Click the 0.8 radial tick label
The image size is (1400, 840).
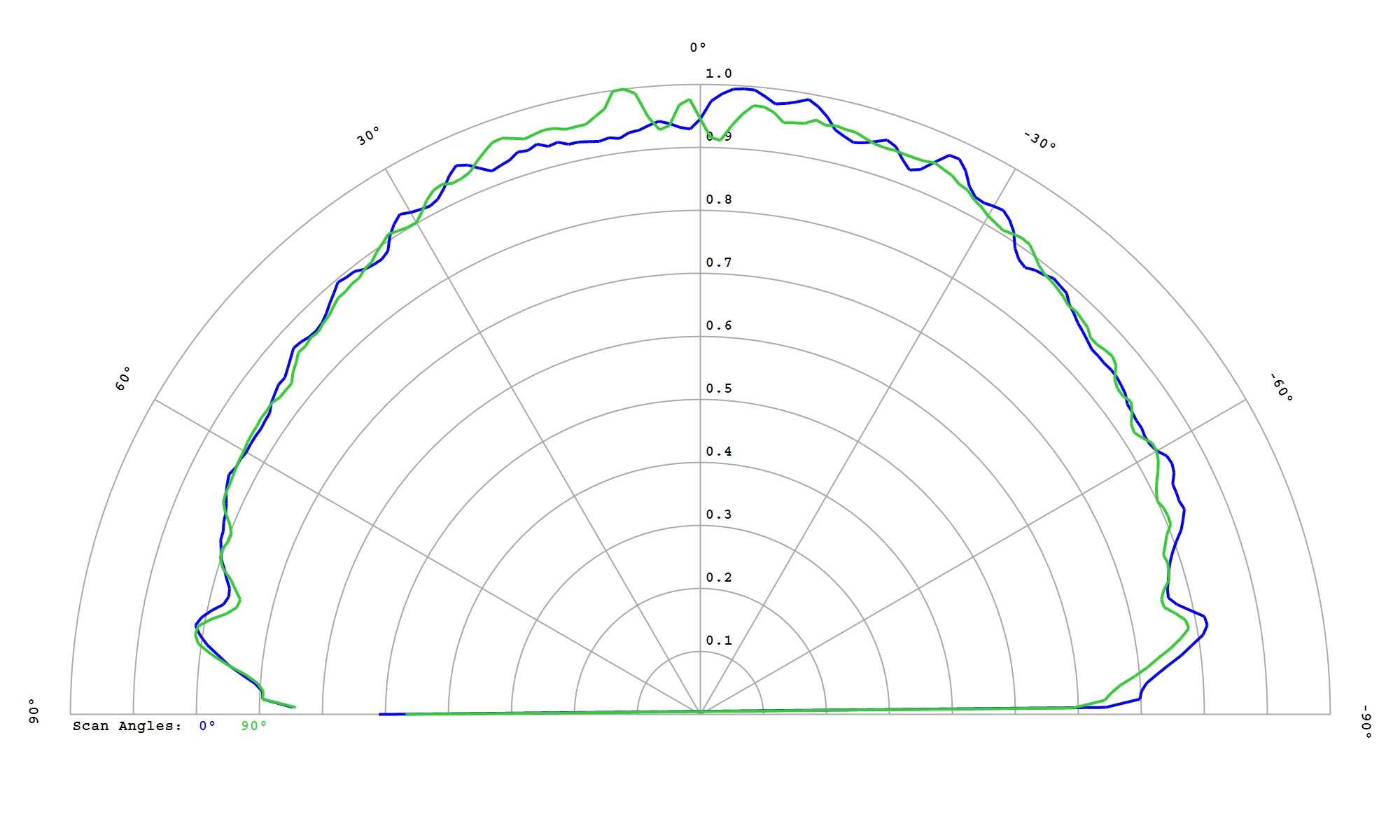(x=718, y=199)
